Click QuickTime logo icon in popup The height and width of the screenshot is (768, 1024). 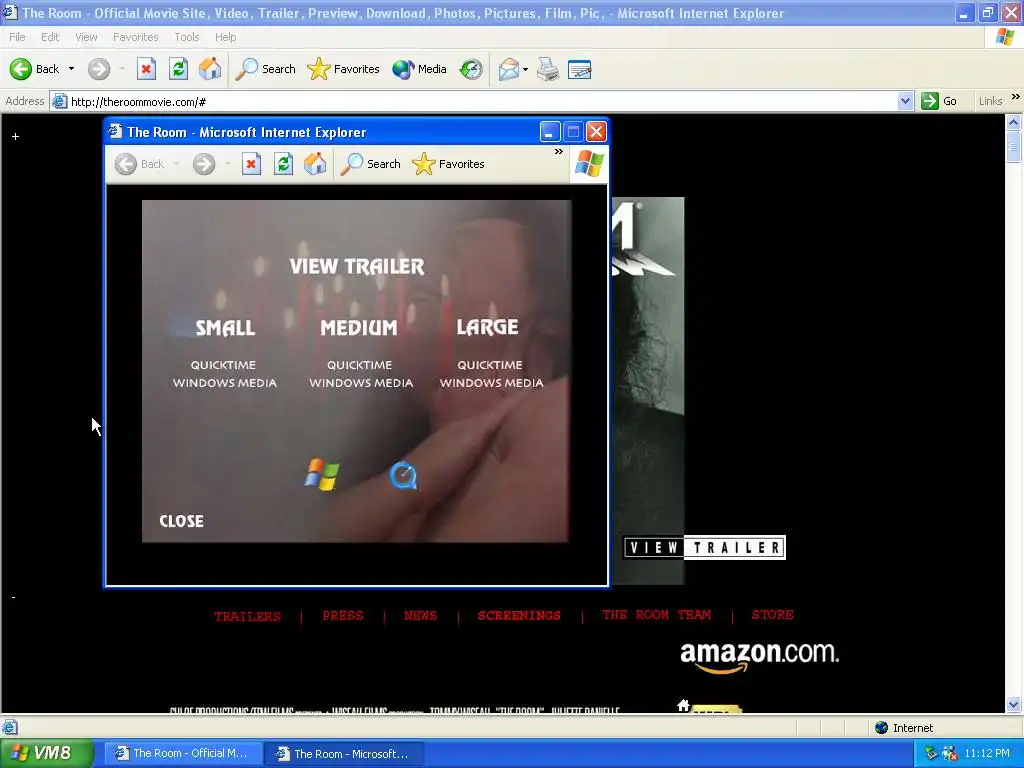pyautogui.click(x=404, y=475)
